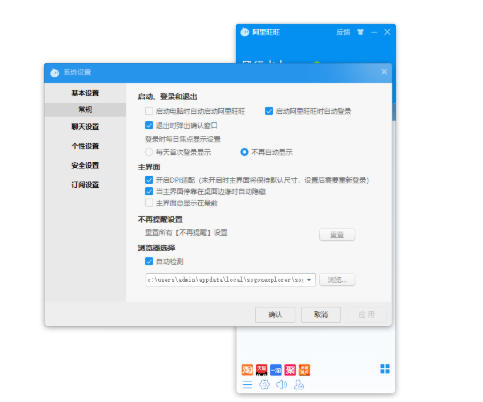Confirm settings with 确认 button
The width and height of the screenshot is (483, 402).
click(x=275, y=315)
